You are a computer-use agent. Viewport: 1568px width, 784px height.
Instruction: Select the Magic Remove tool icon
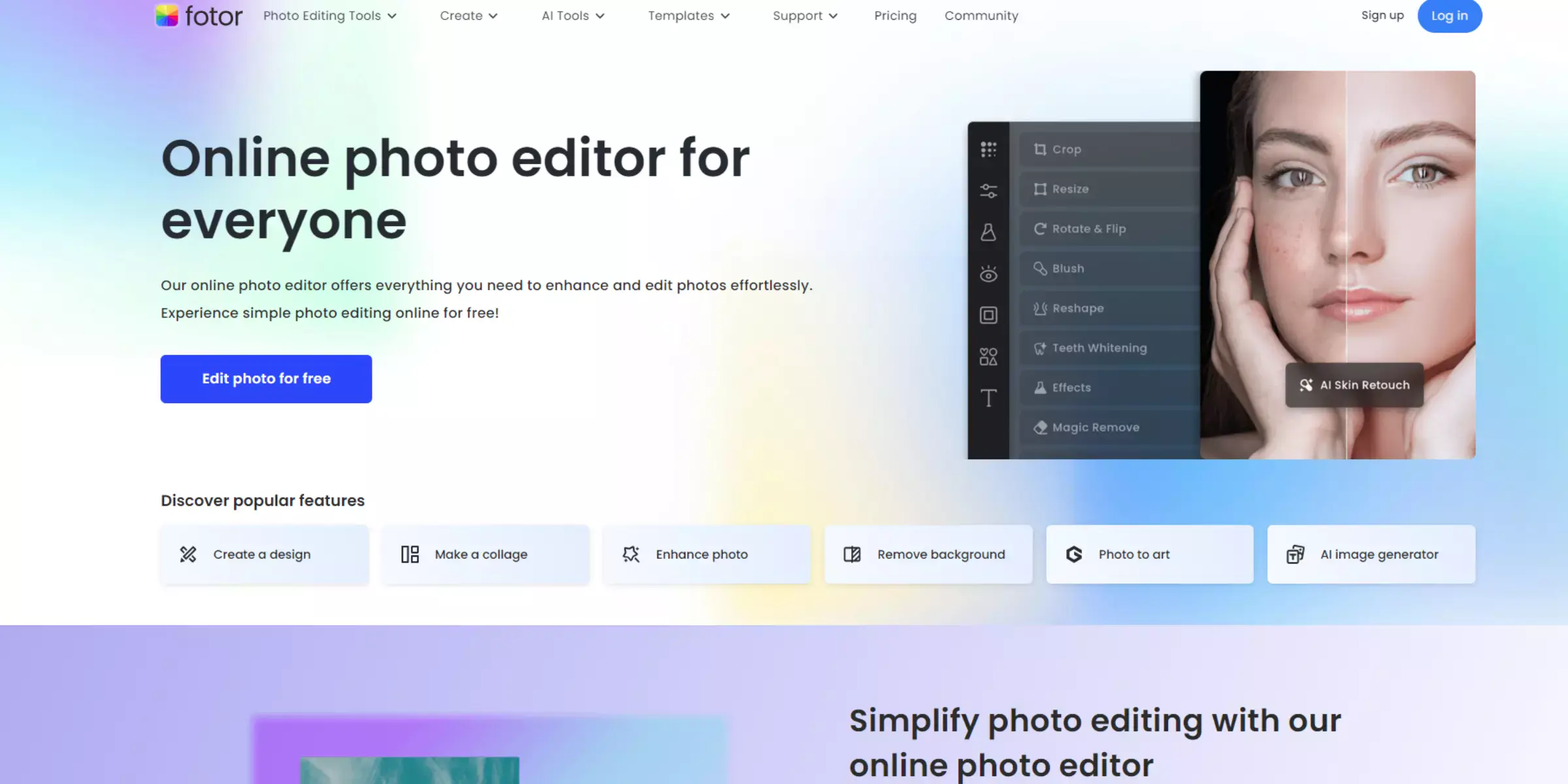(1040, 427)
